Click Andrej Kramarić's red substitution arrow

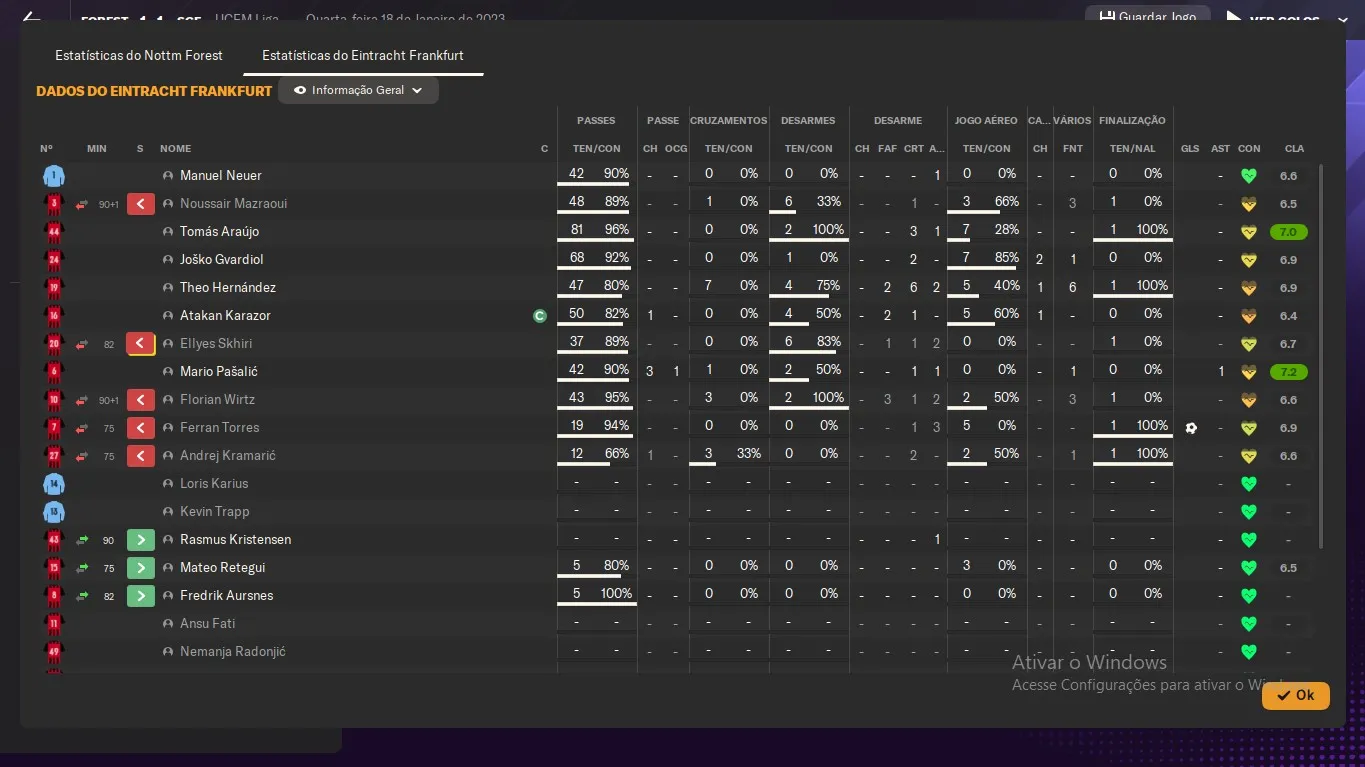(141, 456)
